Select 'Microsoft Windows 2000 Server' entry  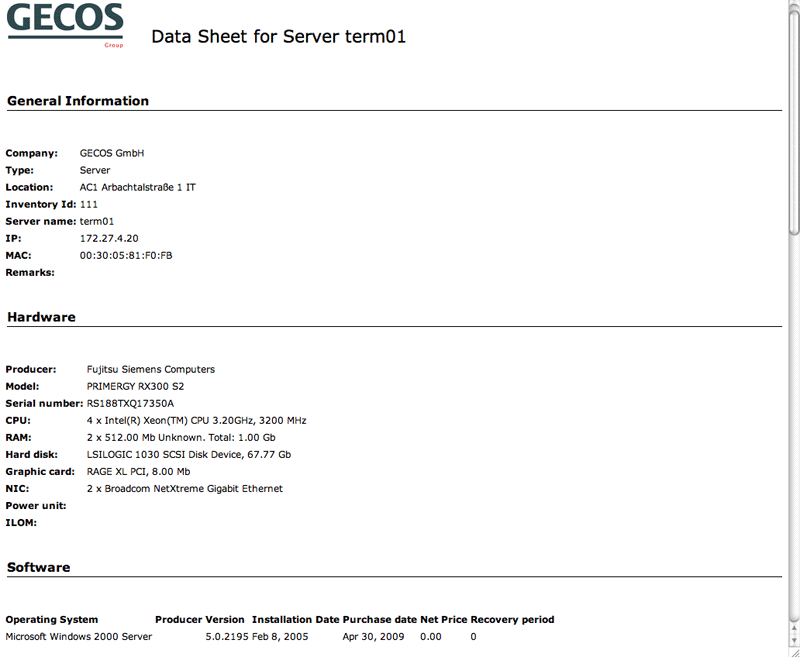click(79, 637)
